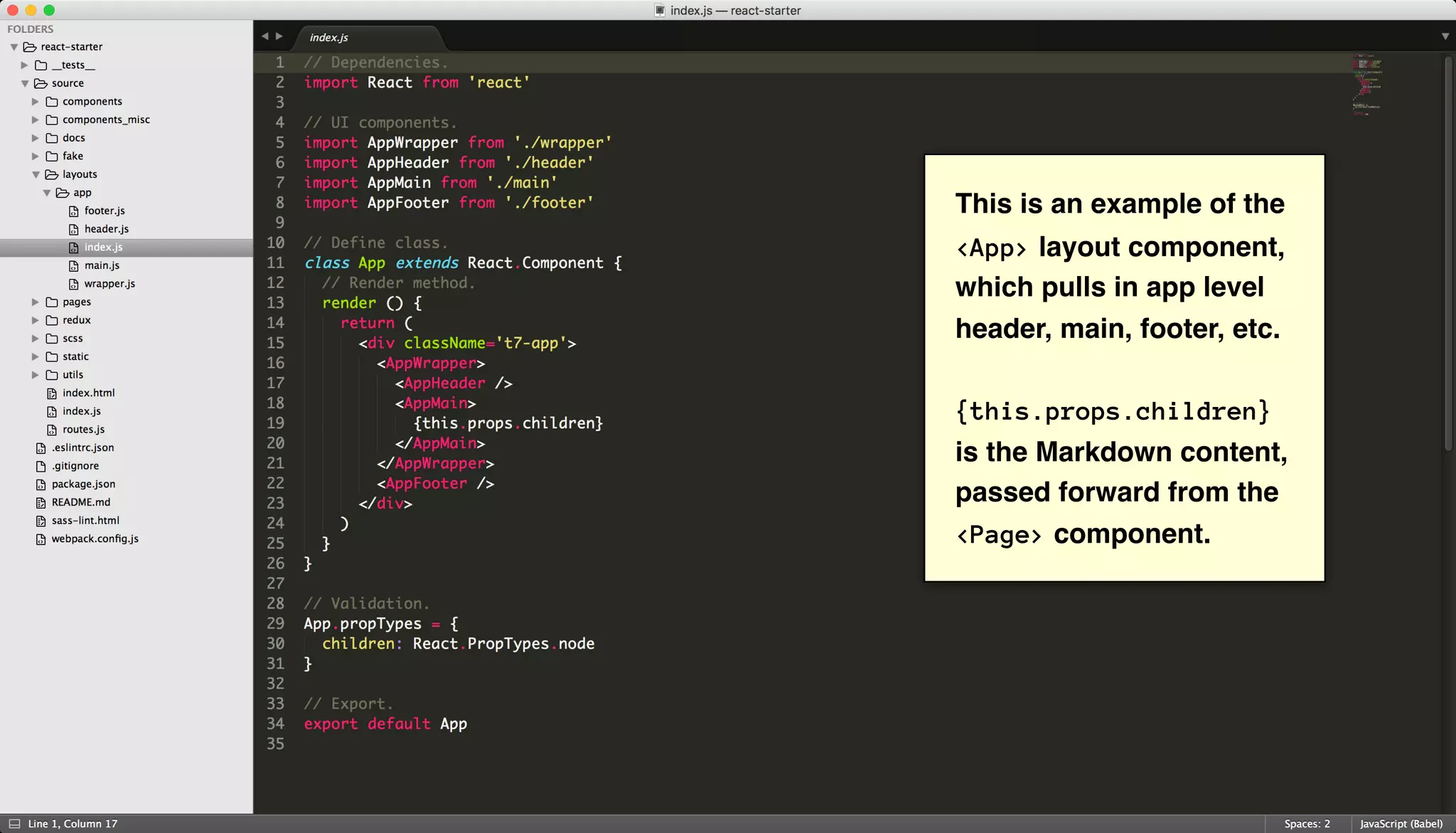
Task: Click the source folder icon
Action: (41, 83)
